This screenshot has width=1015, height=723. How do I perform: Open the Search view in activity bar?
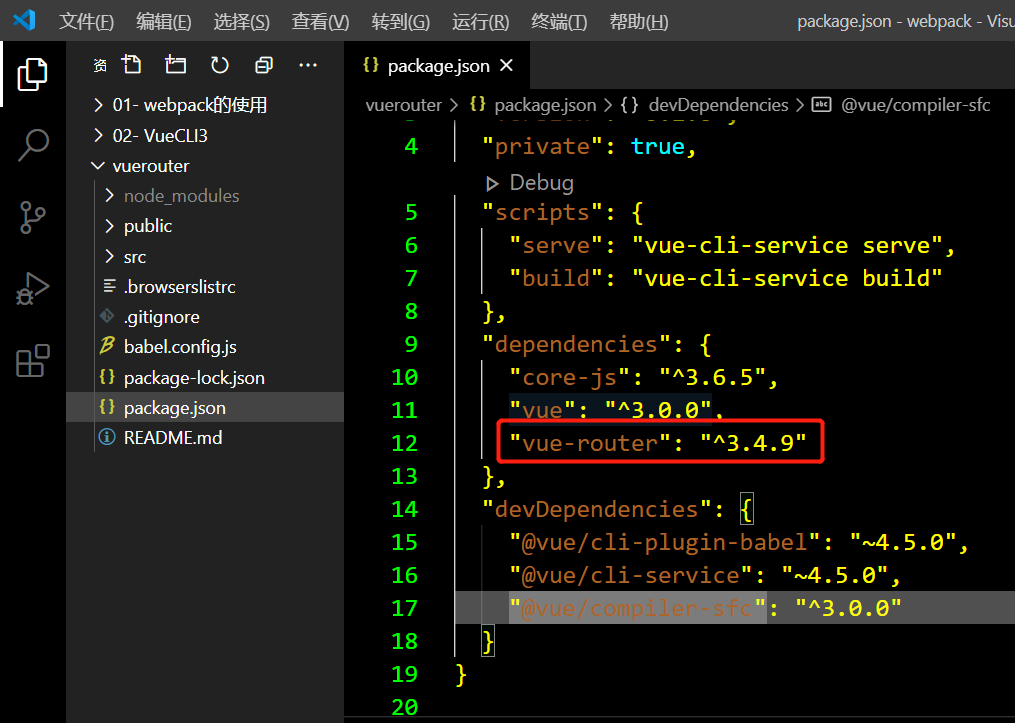tap(32, 145)
